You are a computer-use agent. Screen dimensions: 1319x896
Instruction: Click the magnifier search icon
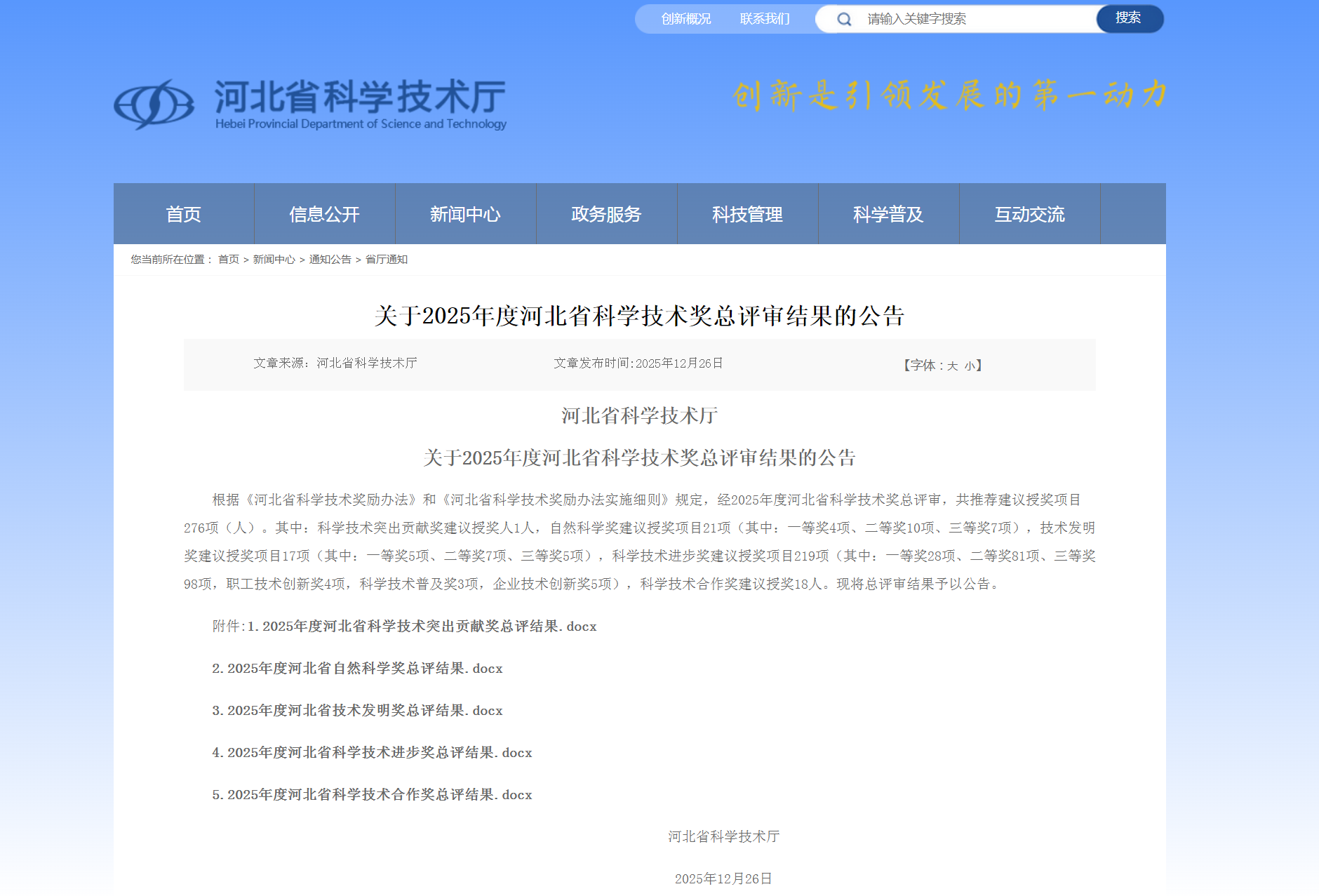[x=844, y=19]
